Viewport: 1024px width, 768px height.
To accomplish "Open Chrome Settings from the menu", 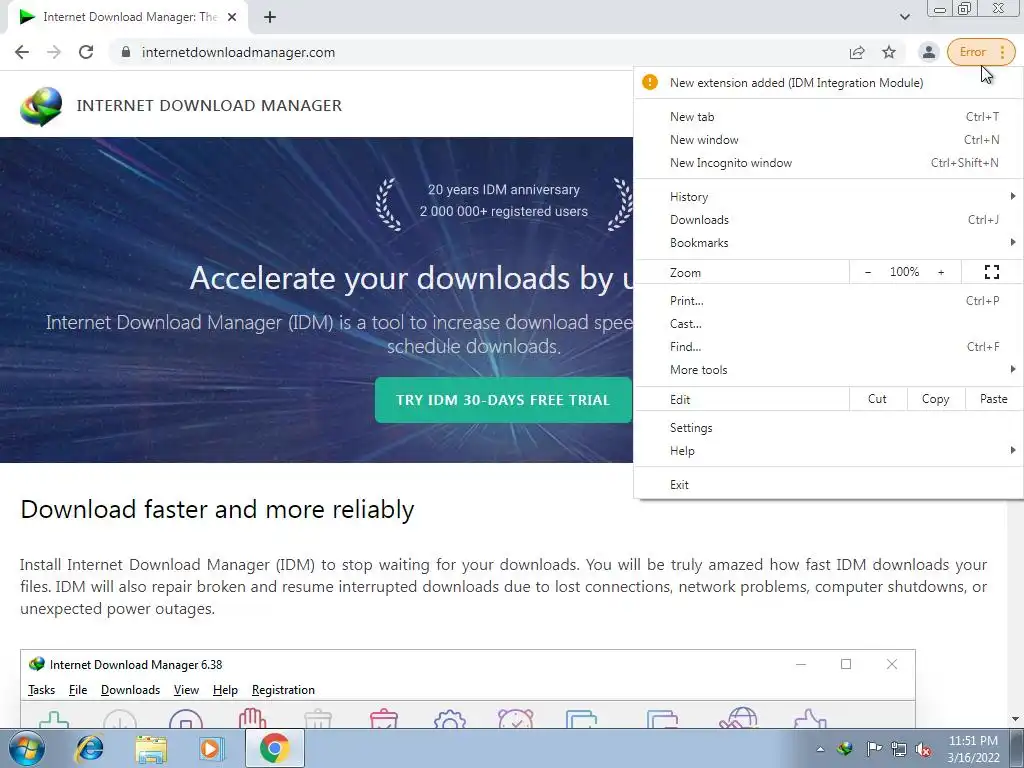I will 828,428.
